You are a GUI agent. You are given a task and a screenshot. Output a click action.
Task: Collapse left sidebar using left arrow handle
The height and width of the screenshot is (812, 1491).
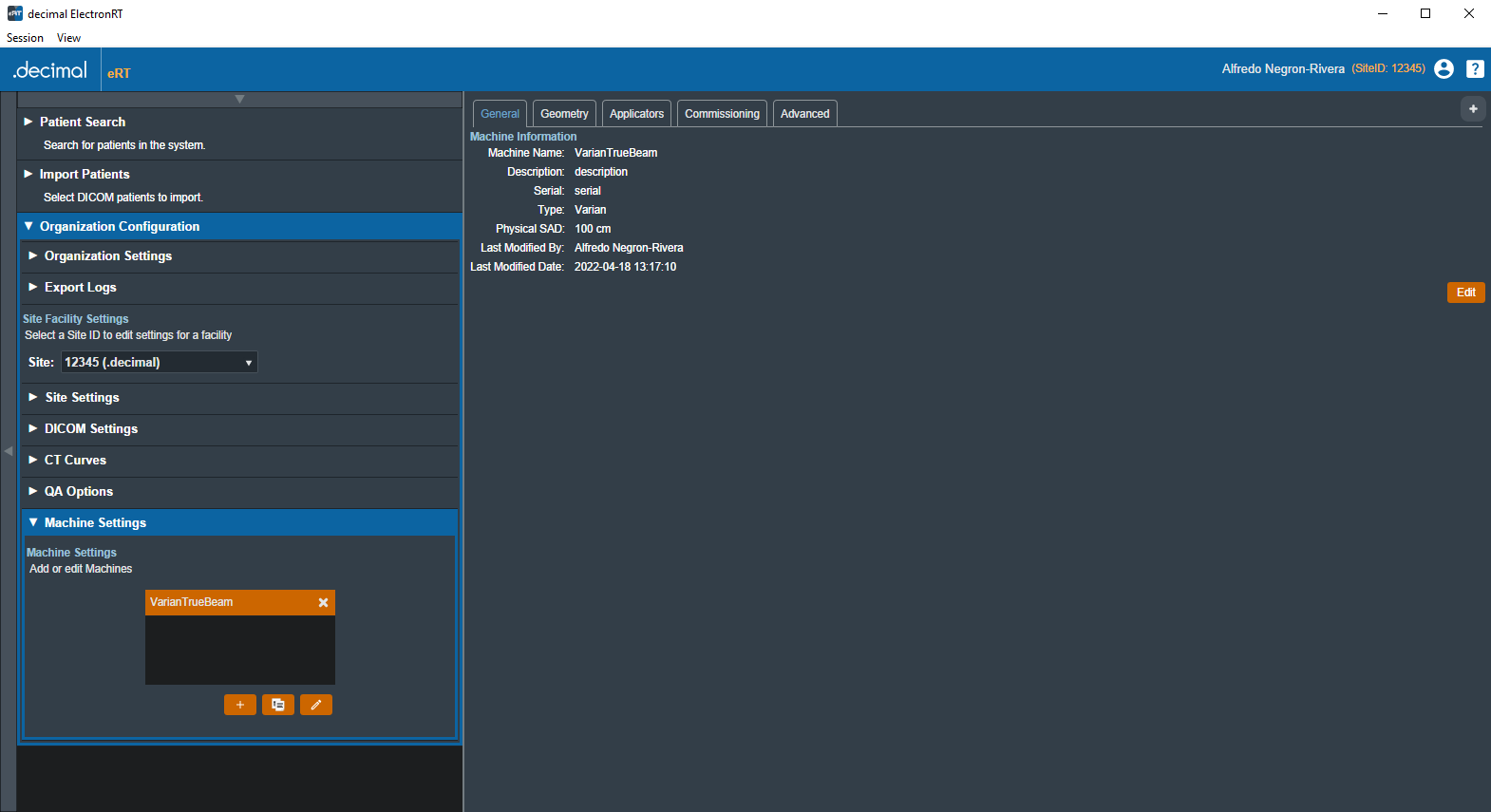point(9,451)
